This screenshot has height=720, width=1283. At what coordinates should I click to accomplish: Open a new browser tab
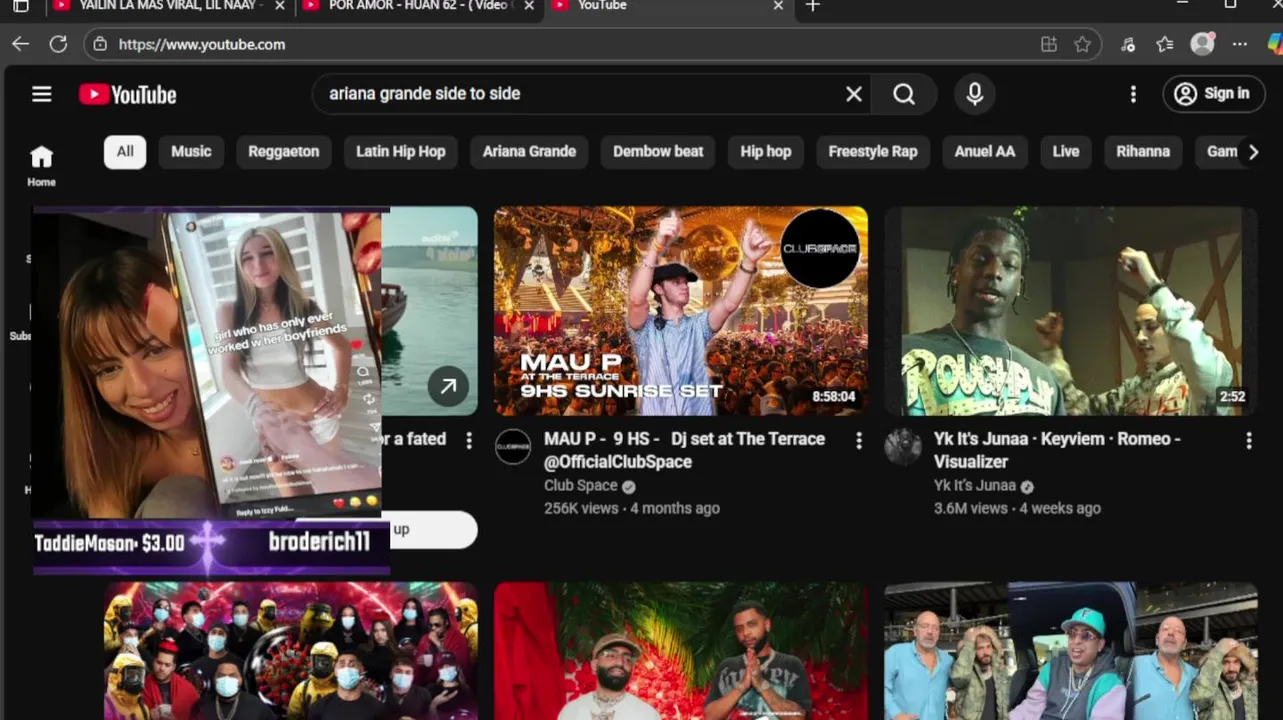click(x=813, y=6)
